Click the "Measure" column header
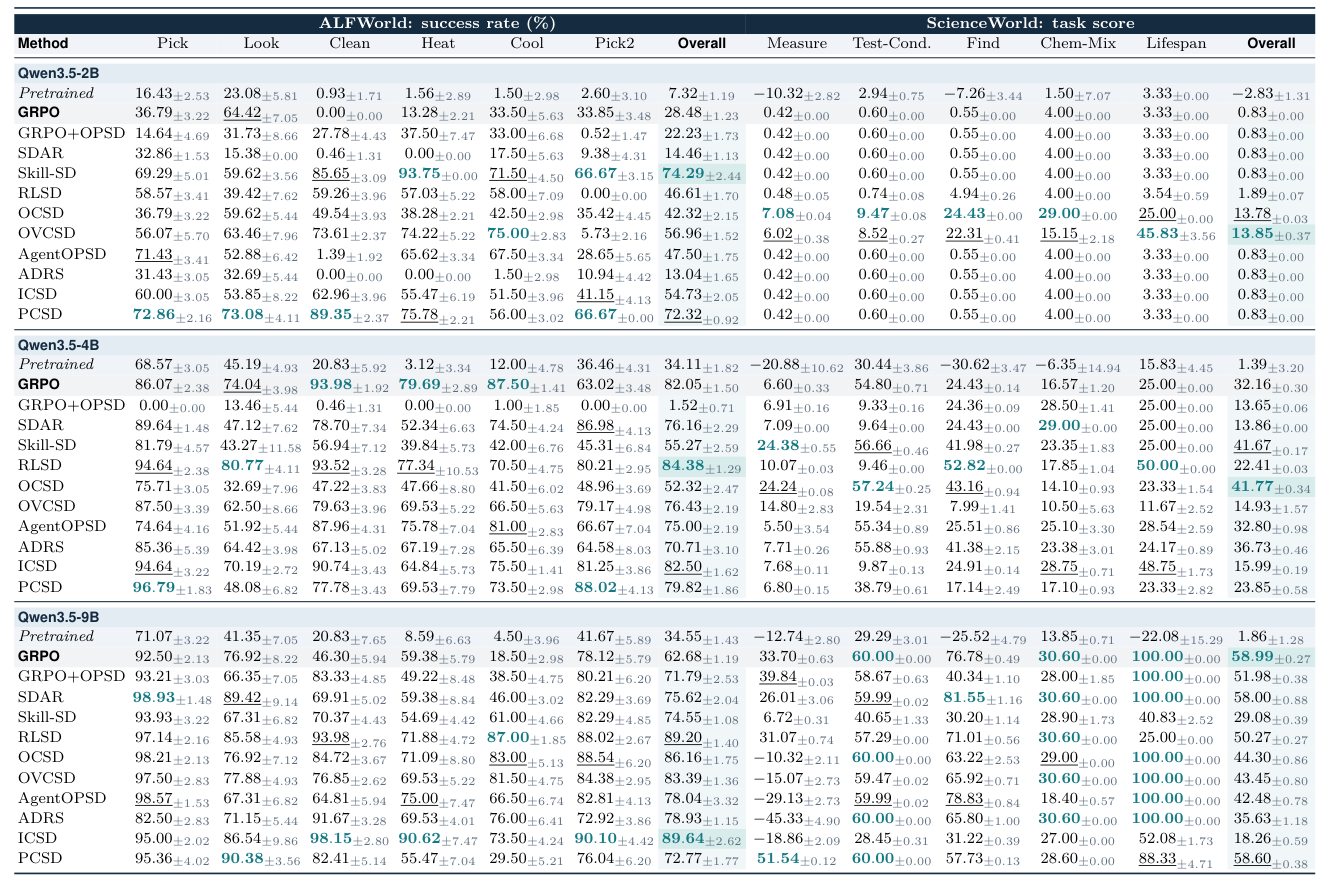1330x884 pixels. pos(797,43)
